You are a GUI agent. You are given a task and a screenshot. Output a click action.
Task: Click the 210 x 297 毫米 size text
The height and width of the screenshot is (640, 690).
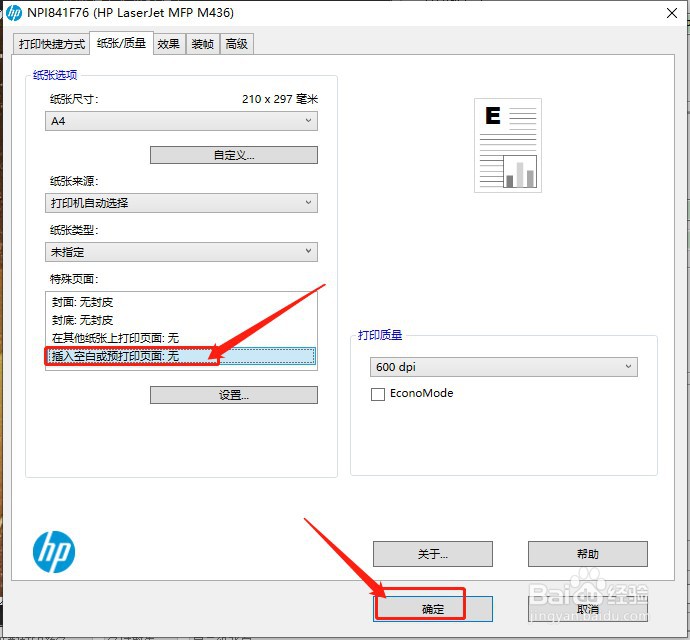(280, 99)
